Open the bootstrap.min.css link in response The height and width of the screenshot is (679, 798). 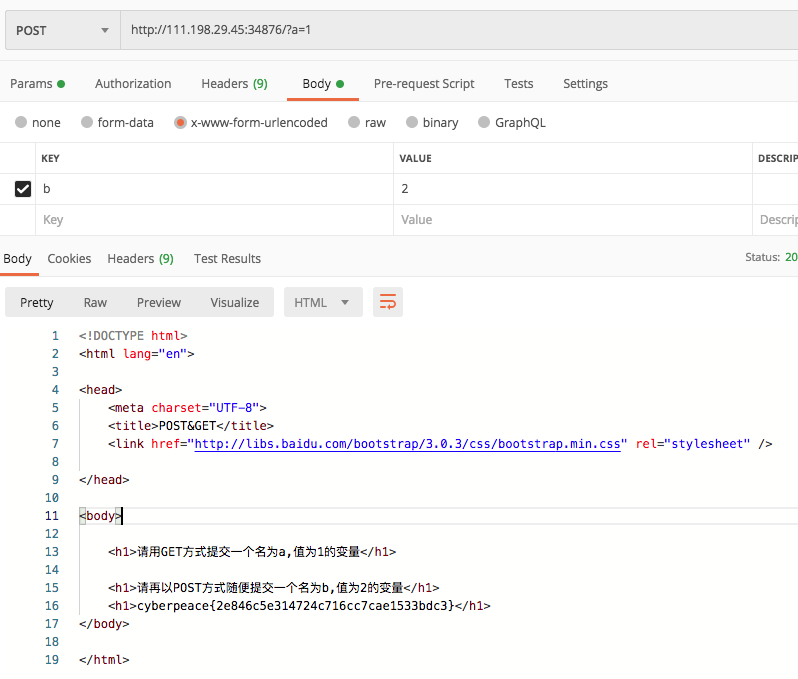[x=407, y=444]
